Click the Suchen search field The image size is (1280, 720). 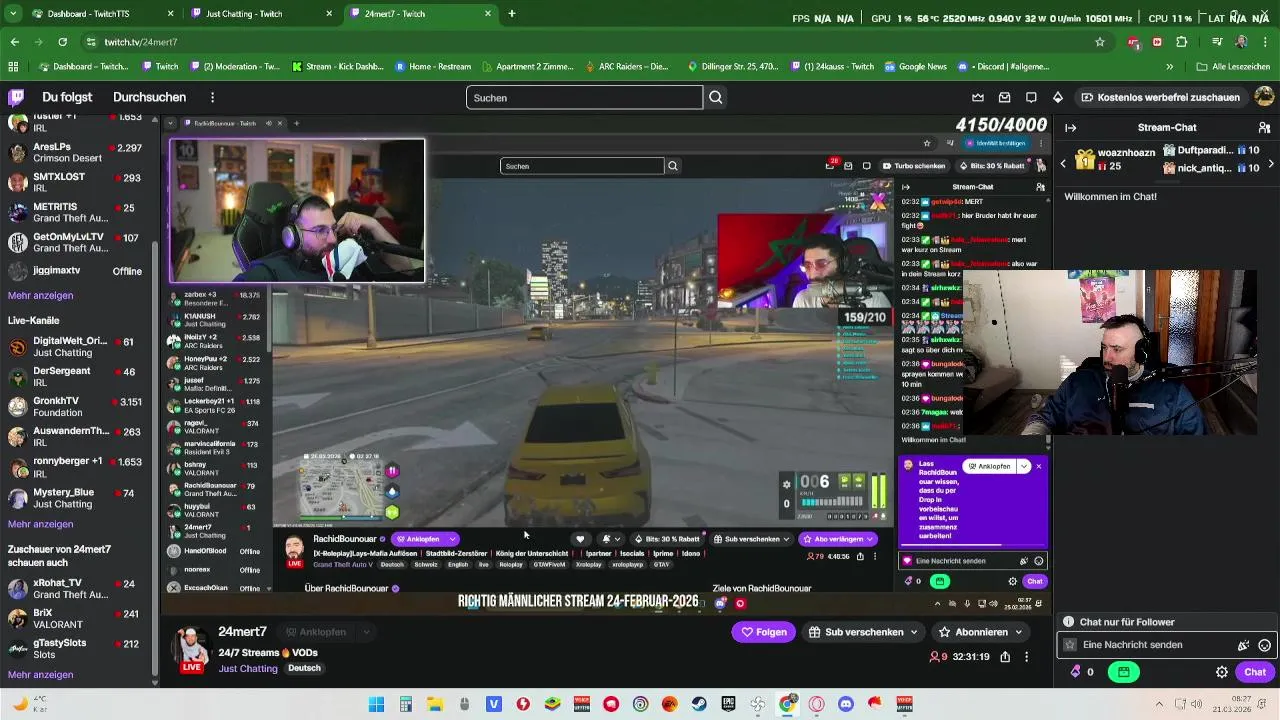[584, 97]
